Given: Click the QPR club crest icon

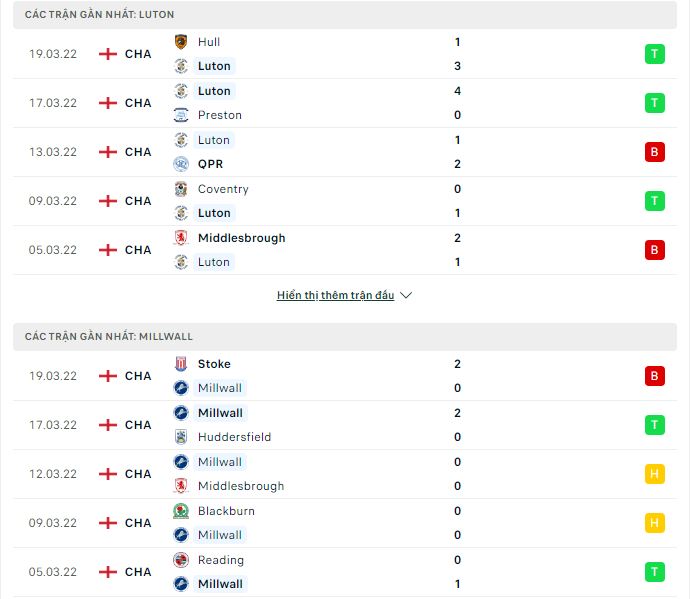Looking at the screenshot, I should 181,164.
